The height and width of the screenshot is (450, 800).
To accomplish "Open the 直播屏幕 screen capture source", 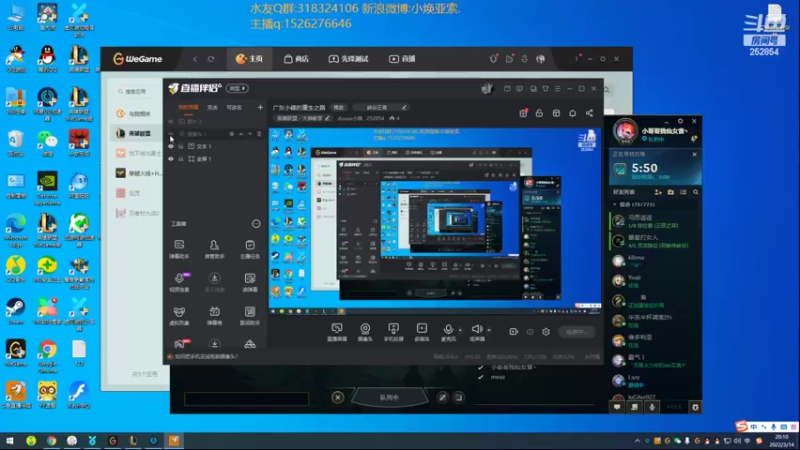I will [337, 332].
